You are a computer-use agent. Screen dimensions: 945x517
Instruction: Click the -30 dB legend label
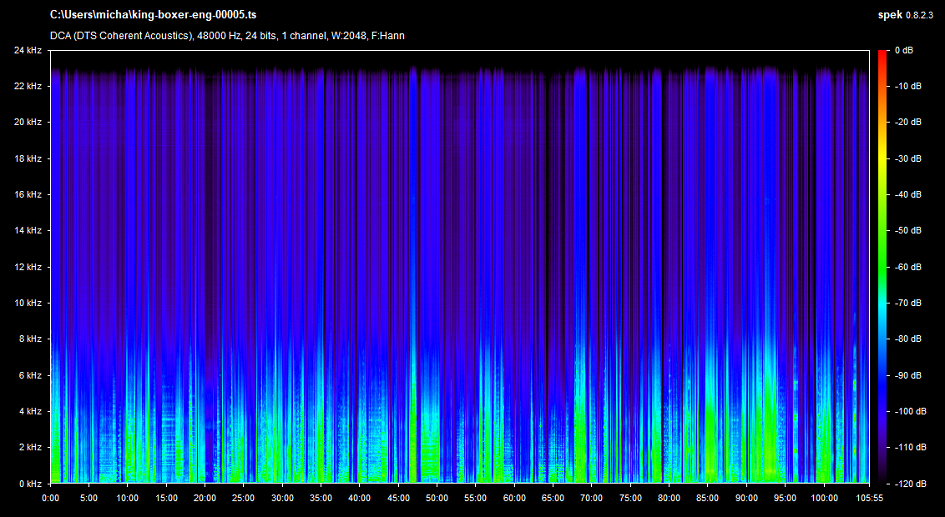click(909, 158)
